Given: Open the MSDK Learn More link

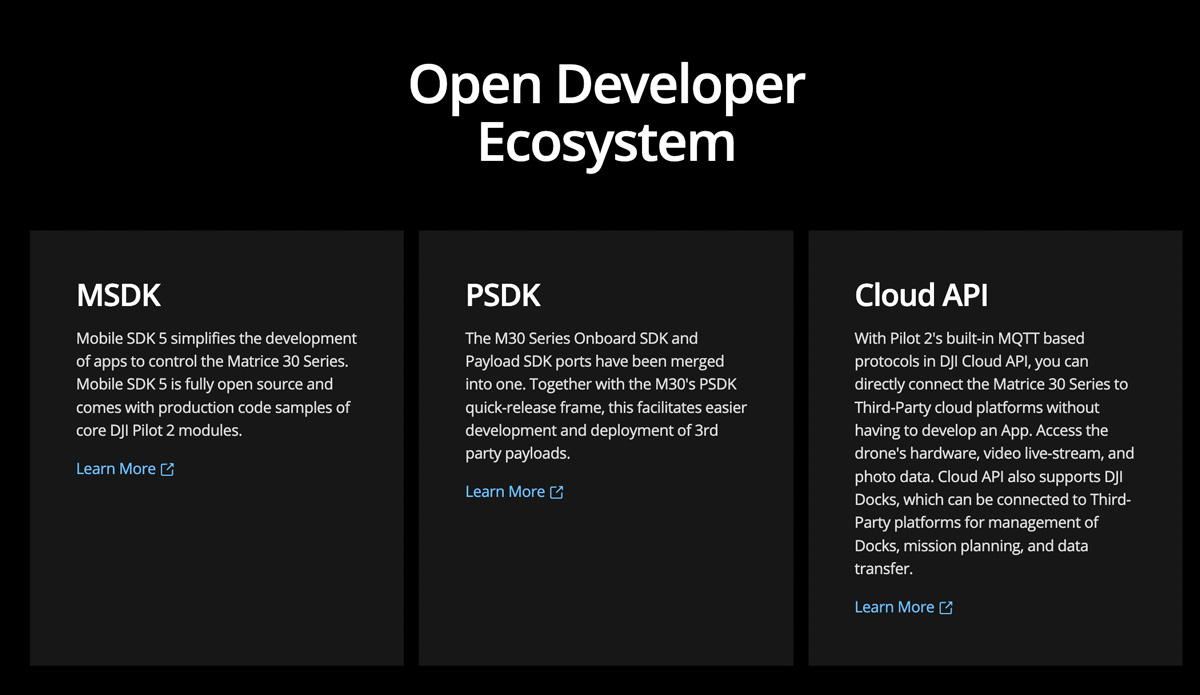Looking at the screenshot, I should 125,469.
